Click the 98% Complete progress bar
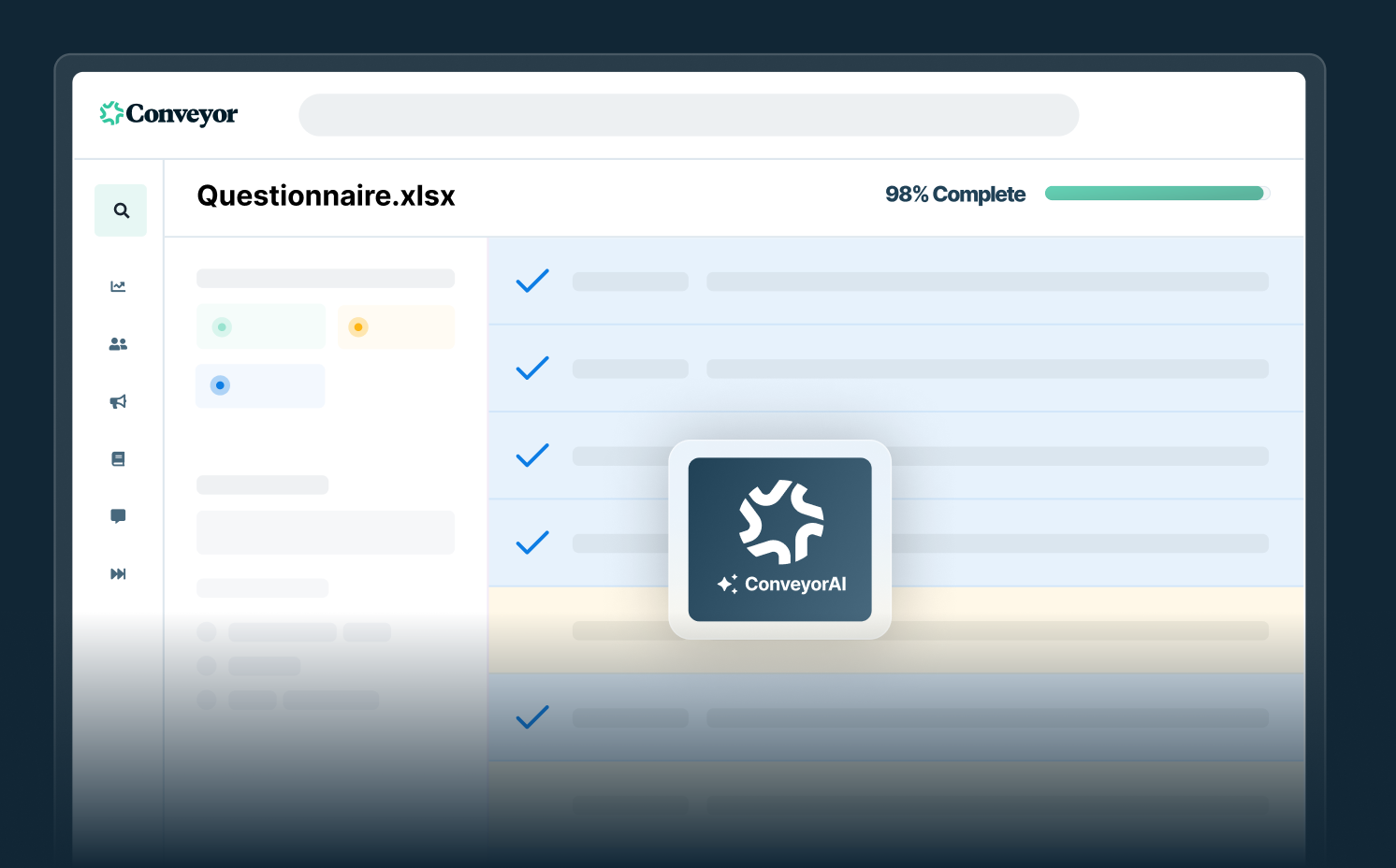The height and width of the screenshot is (868, 1396). pos(1156,194)
